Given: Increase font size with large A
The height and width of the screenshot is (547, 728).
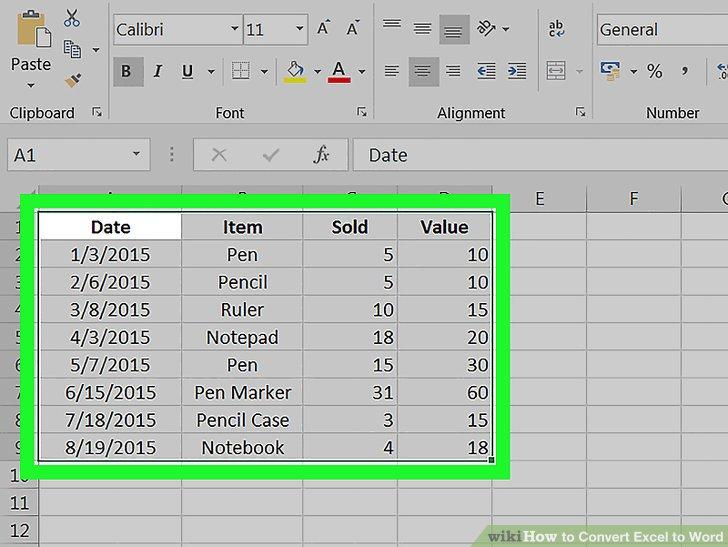Looking at the screenshot, I should click(324, 28).
